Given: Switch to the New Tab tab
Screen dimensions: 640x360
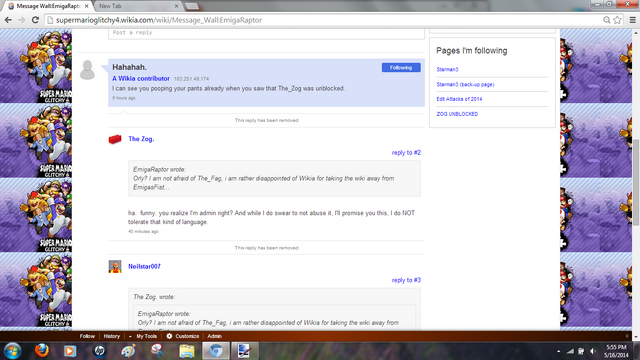Looking at the screenshot, I should 138,6.
